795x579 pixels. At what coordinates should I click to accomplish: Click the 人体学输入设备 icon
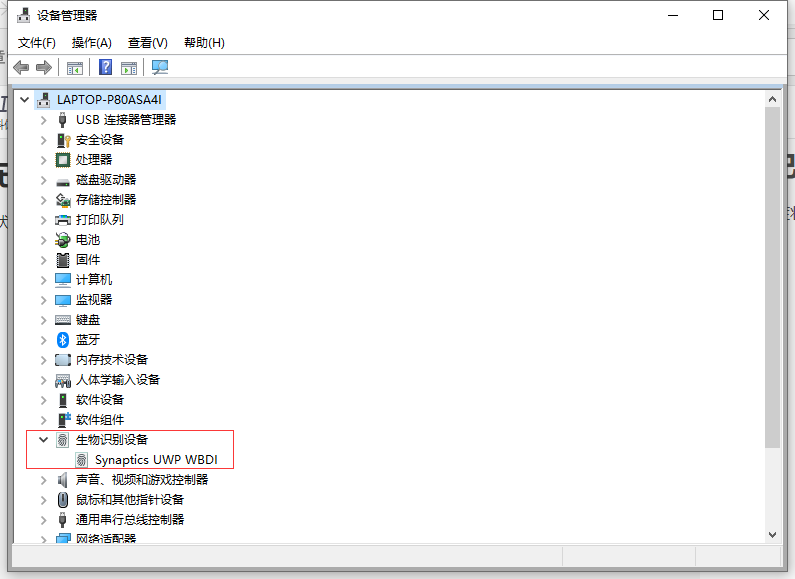tap(63, 380)
